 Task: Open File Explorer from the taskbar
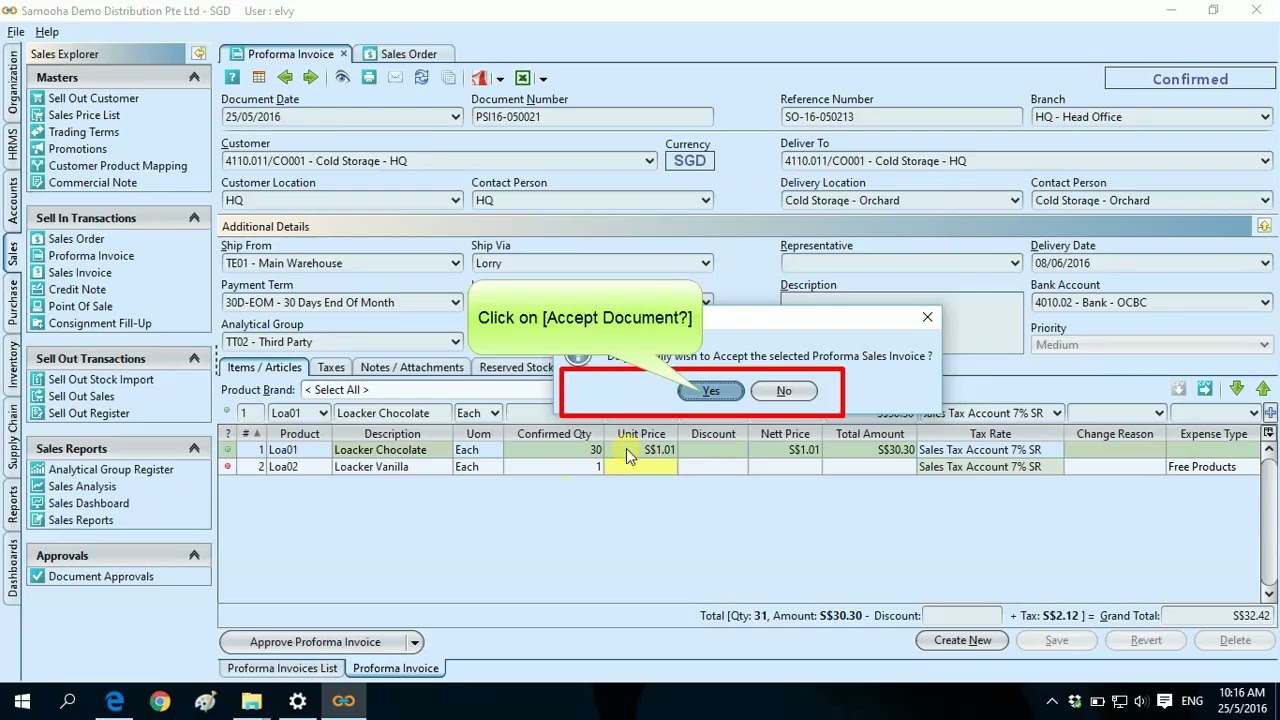tap(251, 701)
